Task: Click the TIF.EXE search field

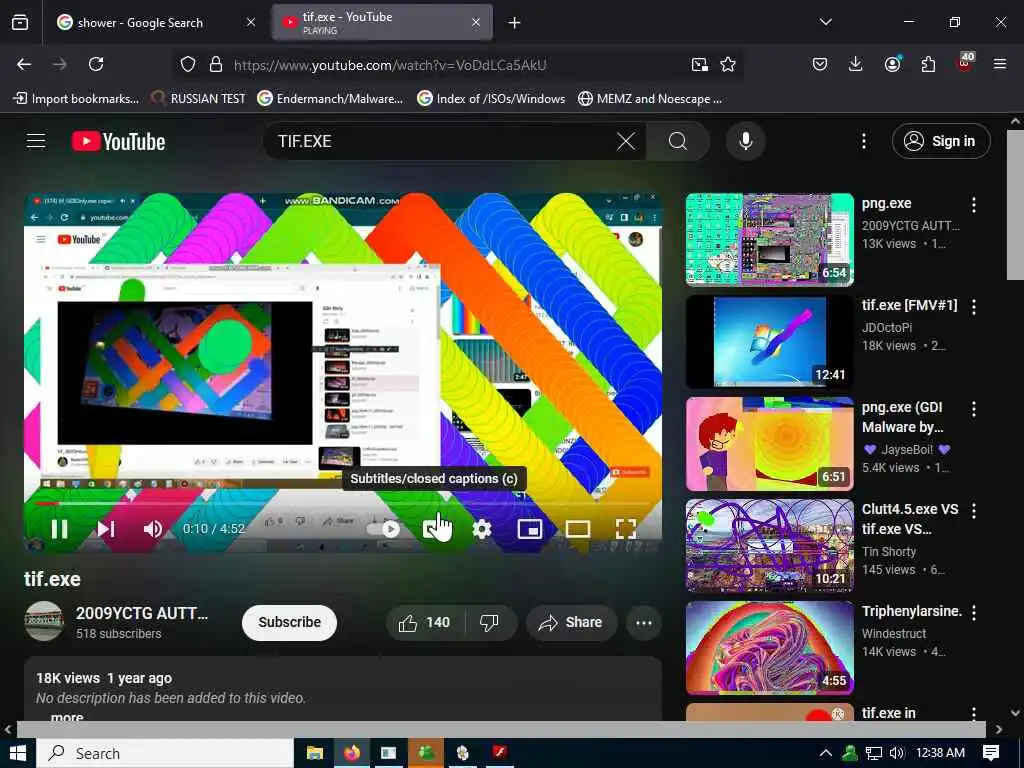Action: [438, 141]
